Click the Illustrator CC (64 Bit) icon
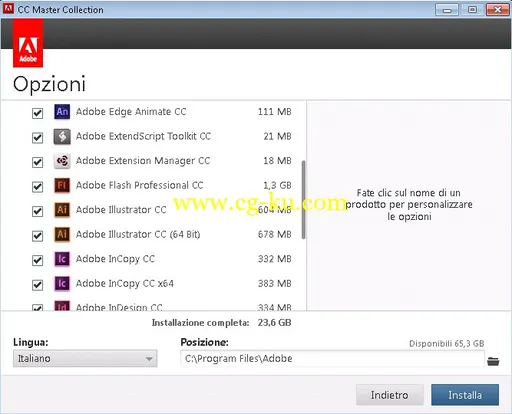Image resolution: width=512 pixels, height=414 pixels. point(62,234)
